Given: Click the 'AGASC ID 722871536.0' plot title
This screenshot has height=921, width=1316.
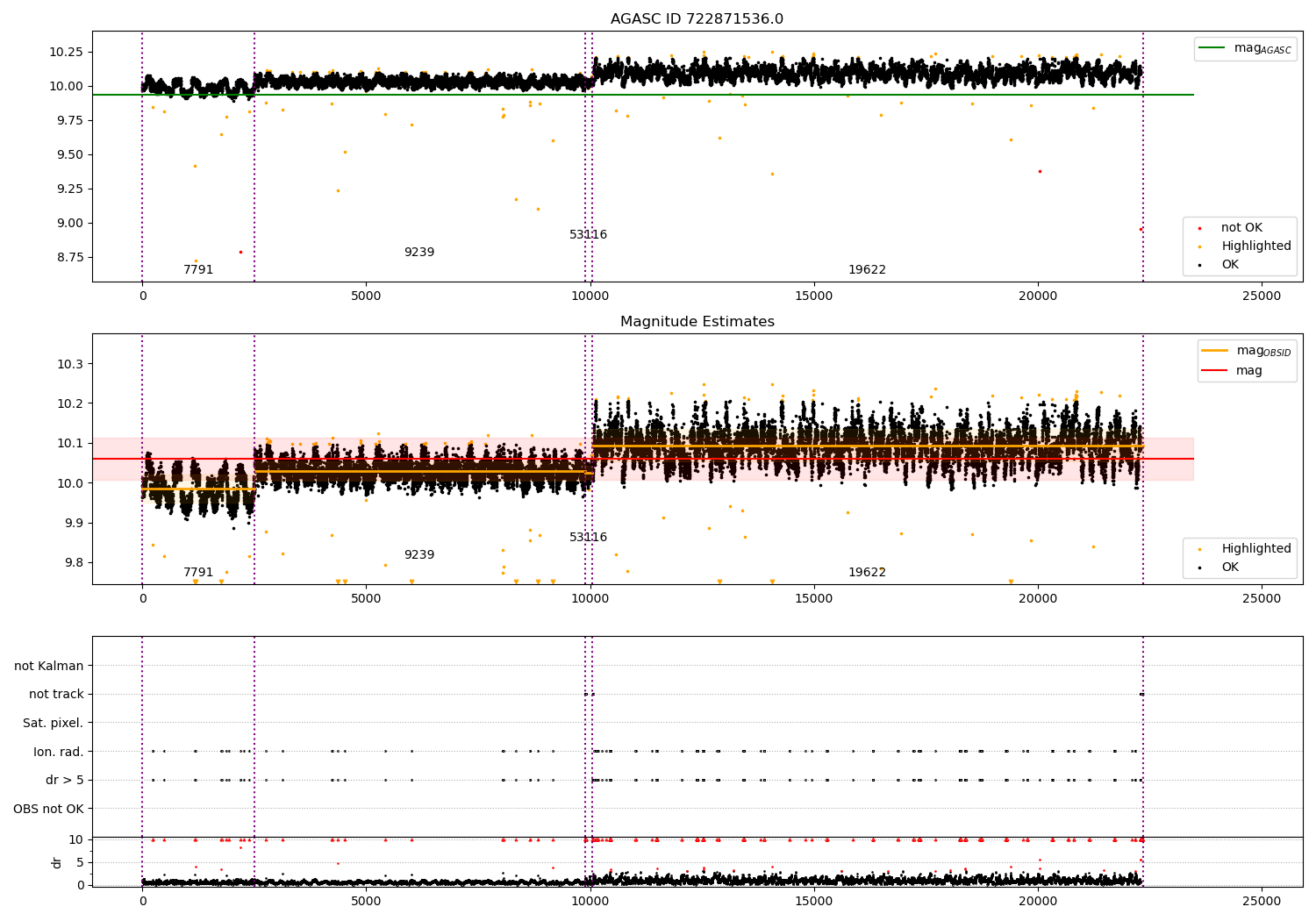Looking at the screenshot, I should (697, 19).
